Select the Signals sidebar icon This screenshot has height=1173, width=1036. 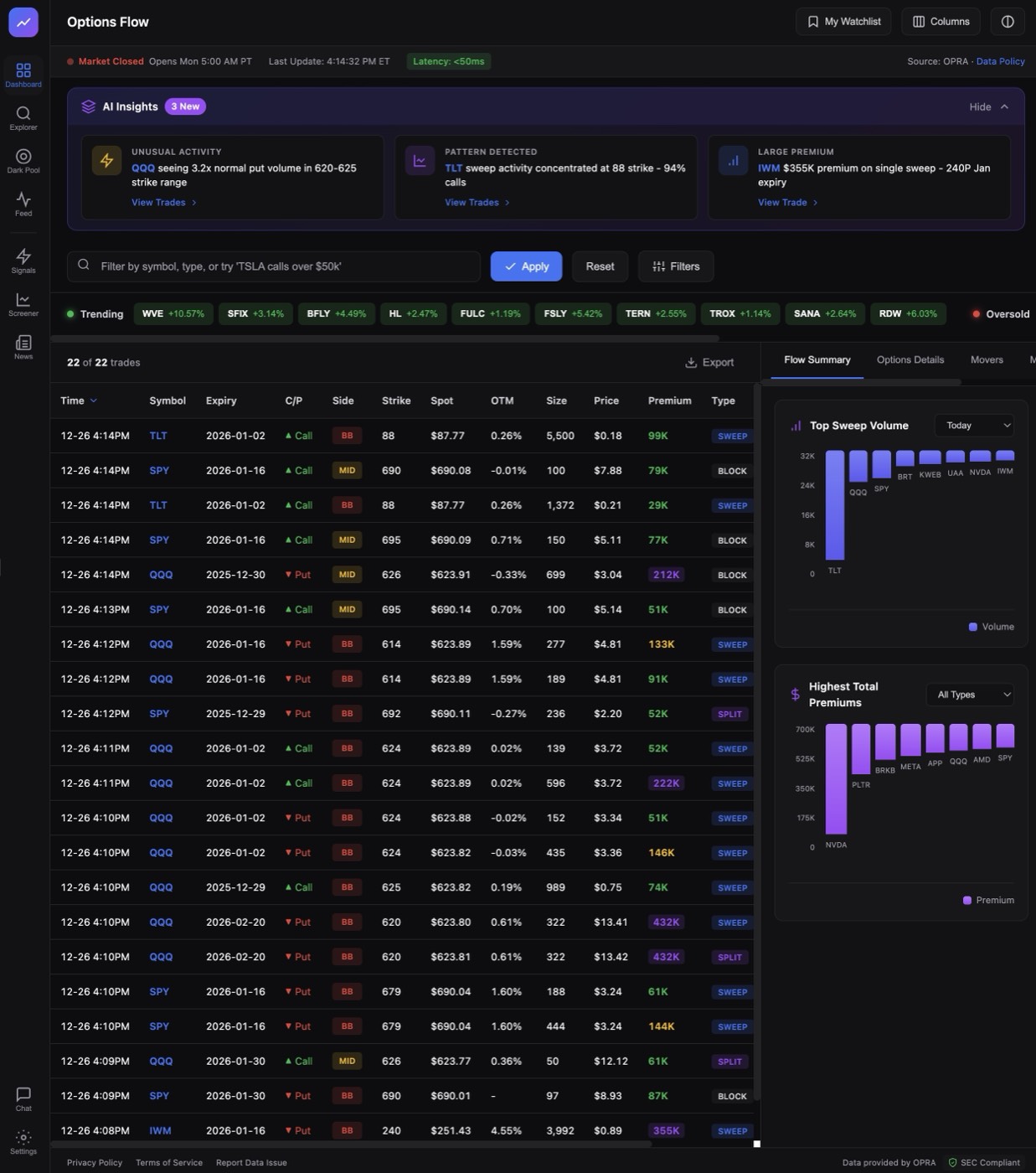(23, 261)
